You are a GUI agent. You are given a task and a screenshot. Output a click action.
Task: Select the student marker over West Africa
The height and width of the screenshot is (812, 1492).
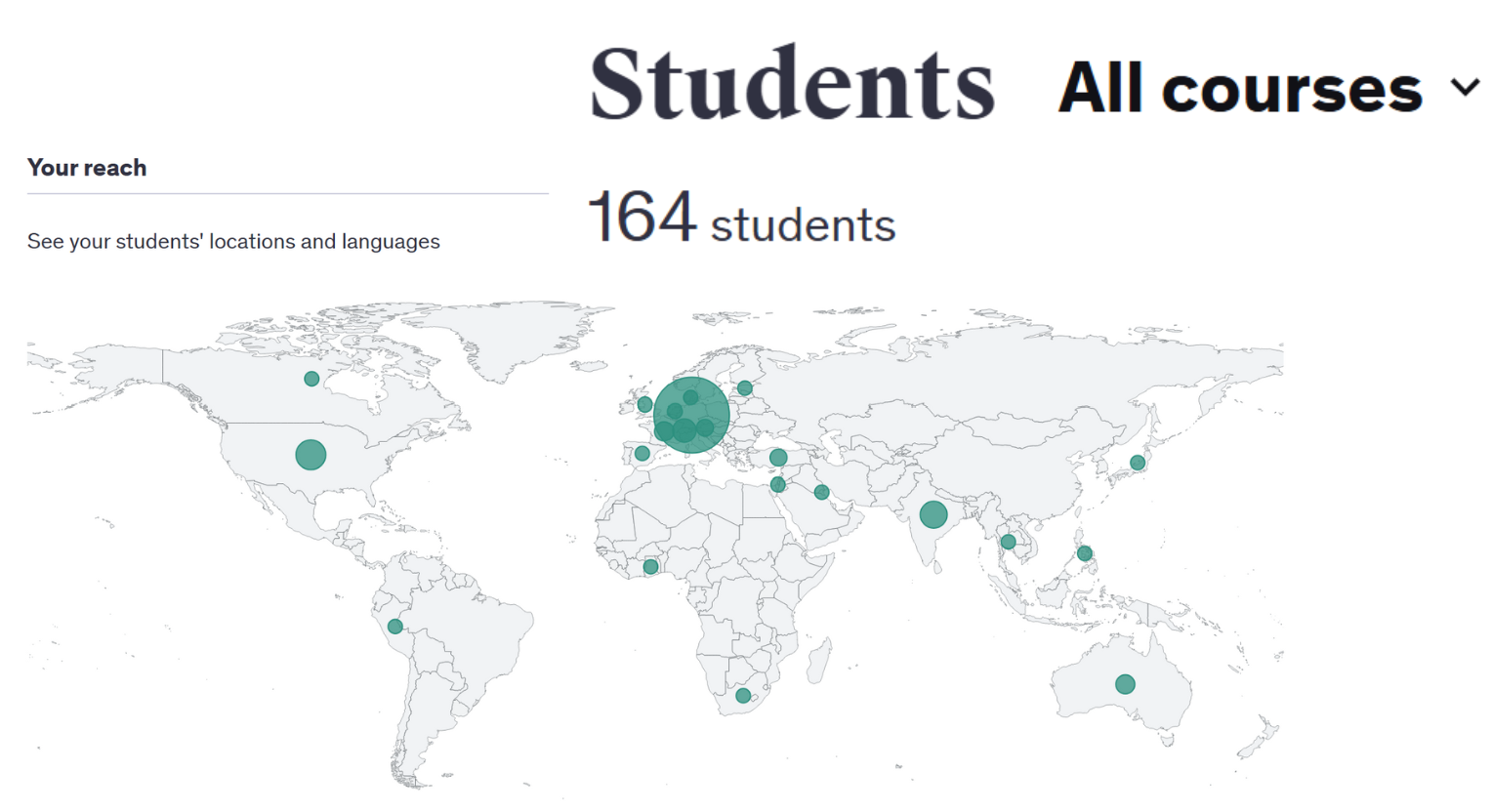[650, 567]
